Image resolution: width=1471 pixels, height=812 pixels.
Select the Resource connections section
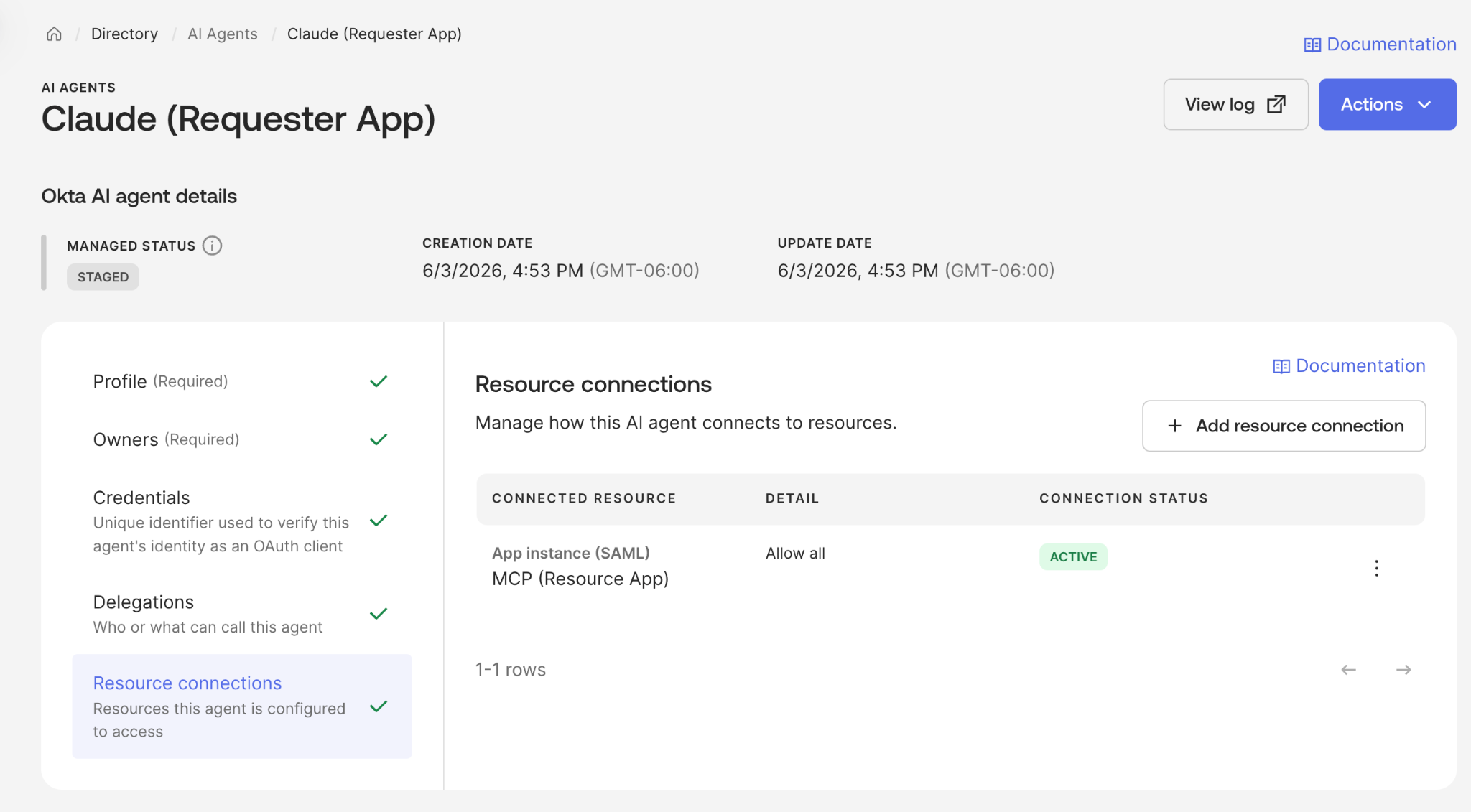tap(241, 706)
